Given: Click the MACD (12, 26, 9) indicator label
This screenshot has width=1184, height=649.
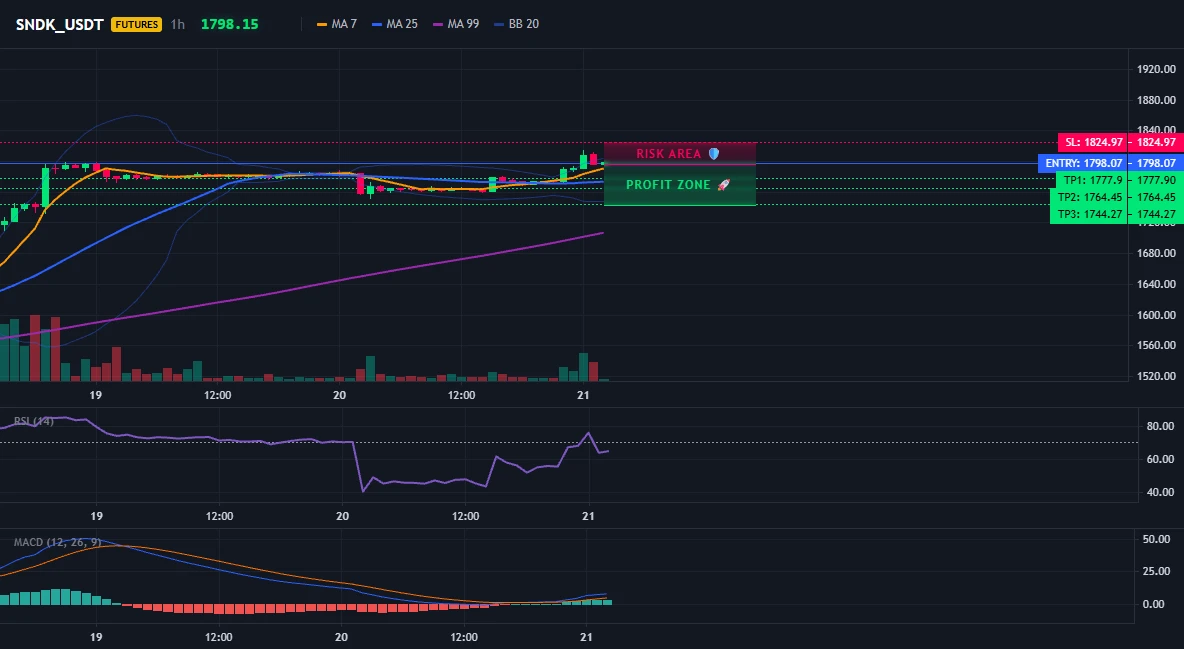Looking at the screenshot, I should (57, 542).
